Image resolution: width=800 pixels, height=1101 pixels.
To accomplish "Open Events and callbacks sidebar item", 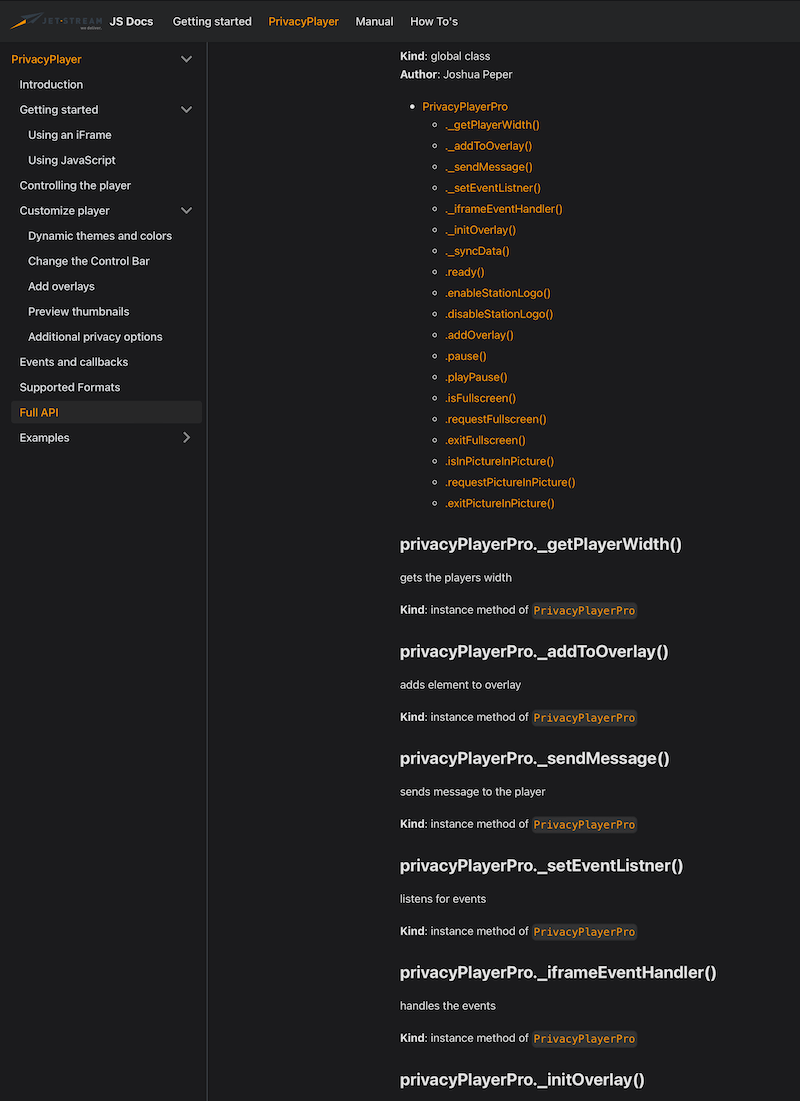I will click(x=74, y=361).
